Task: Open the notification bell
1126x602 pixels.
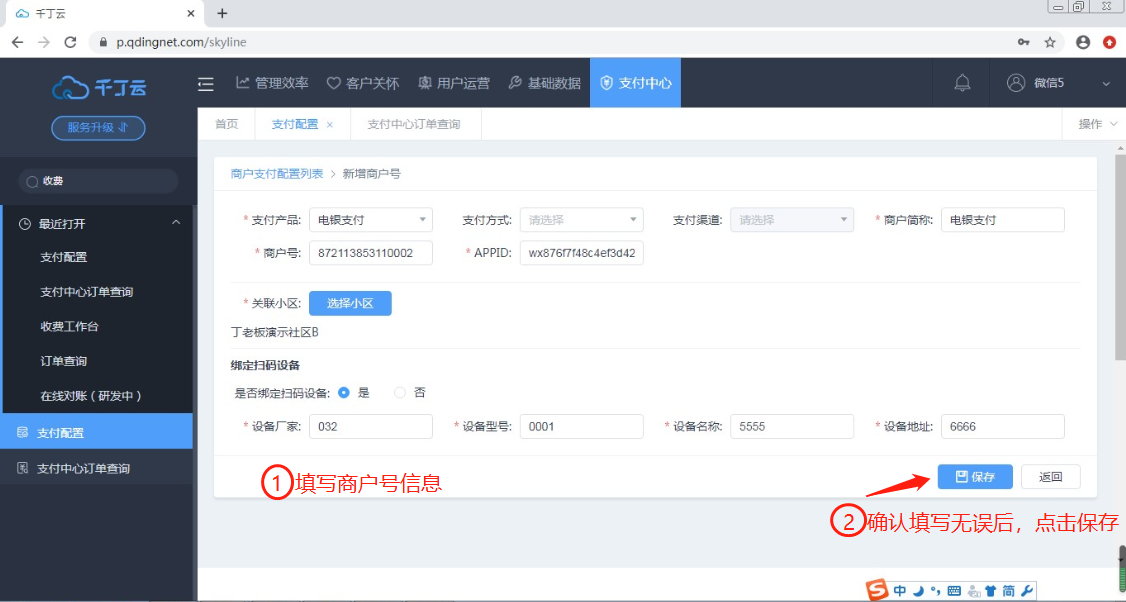Action: tap(962, 83)
